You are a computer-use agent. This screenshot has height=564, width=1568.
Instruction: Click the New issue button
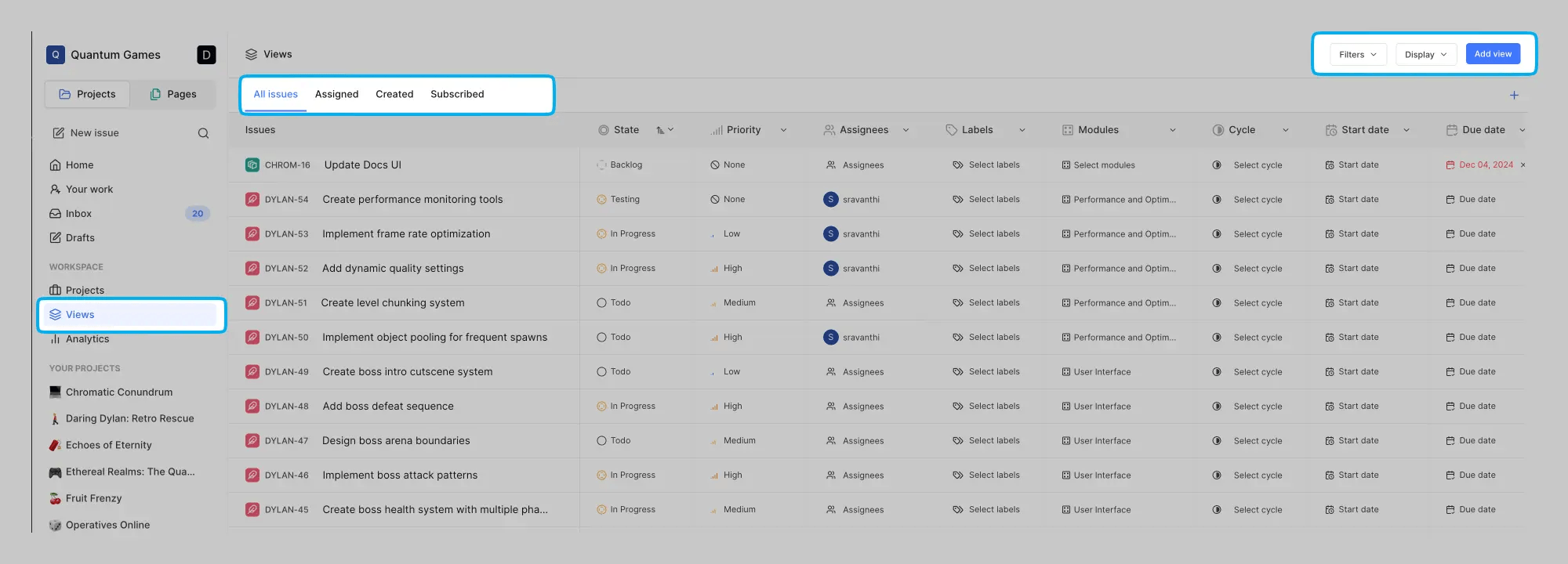[x=94, y=133]
